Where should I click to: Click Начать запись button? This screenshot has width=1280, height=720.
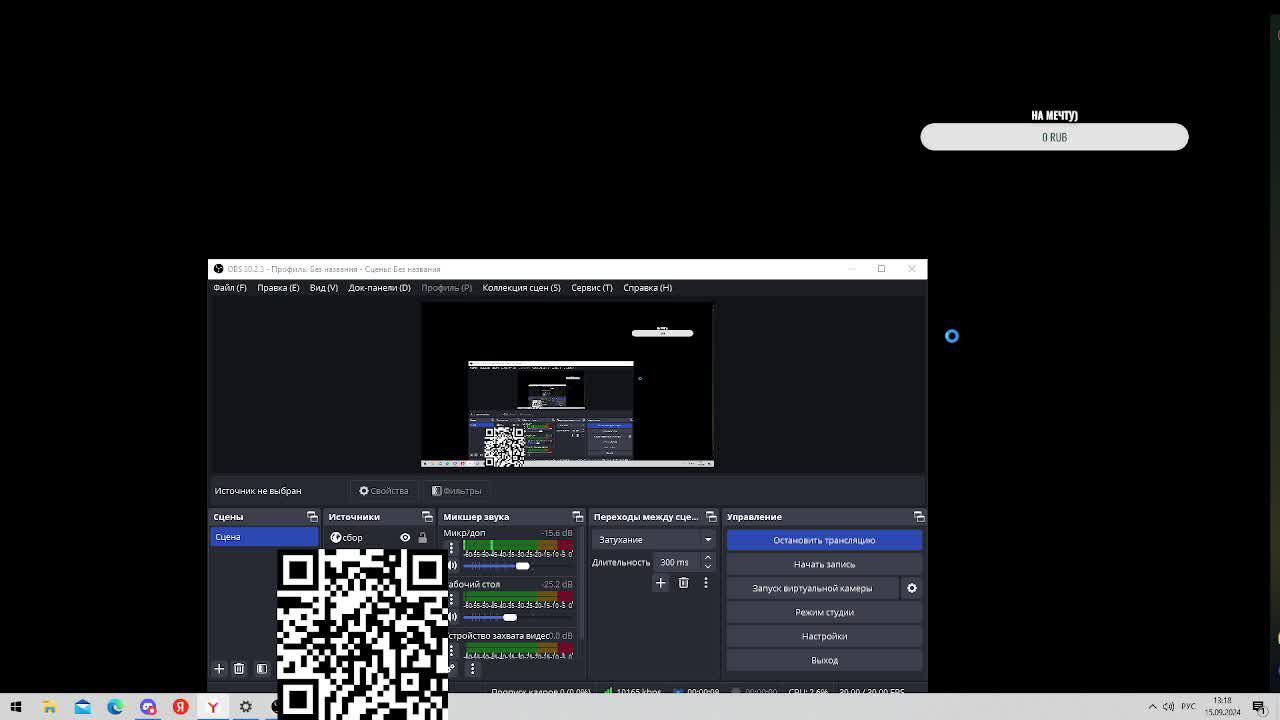(824, 564)
